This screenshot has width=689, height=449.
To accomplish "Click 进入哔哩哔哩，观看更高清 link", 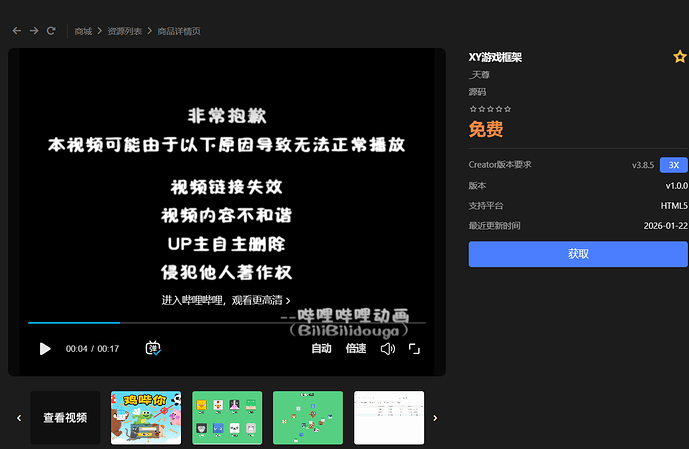I will [226, 301].
